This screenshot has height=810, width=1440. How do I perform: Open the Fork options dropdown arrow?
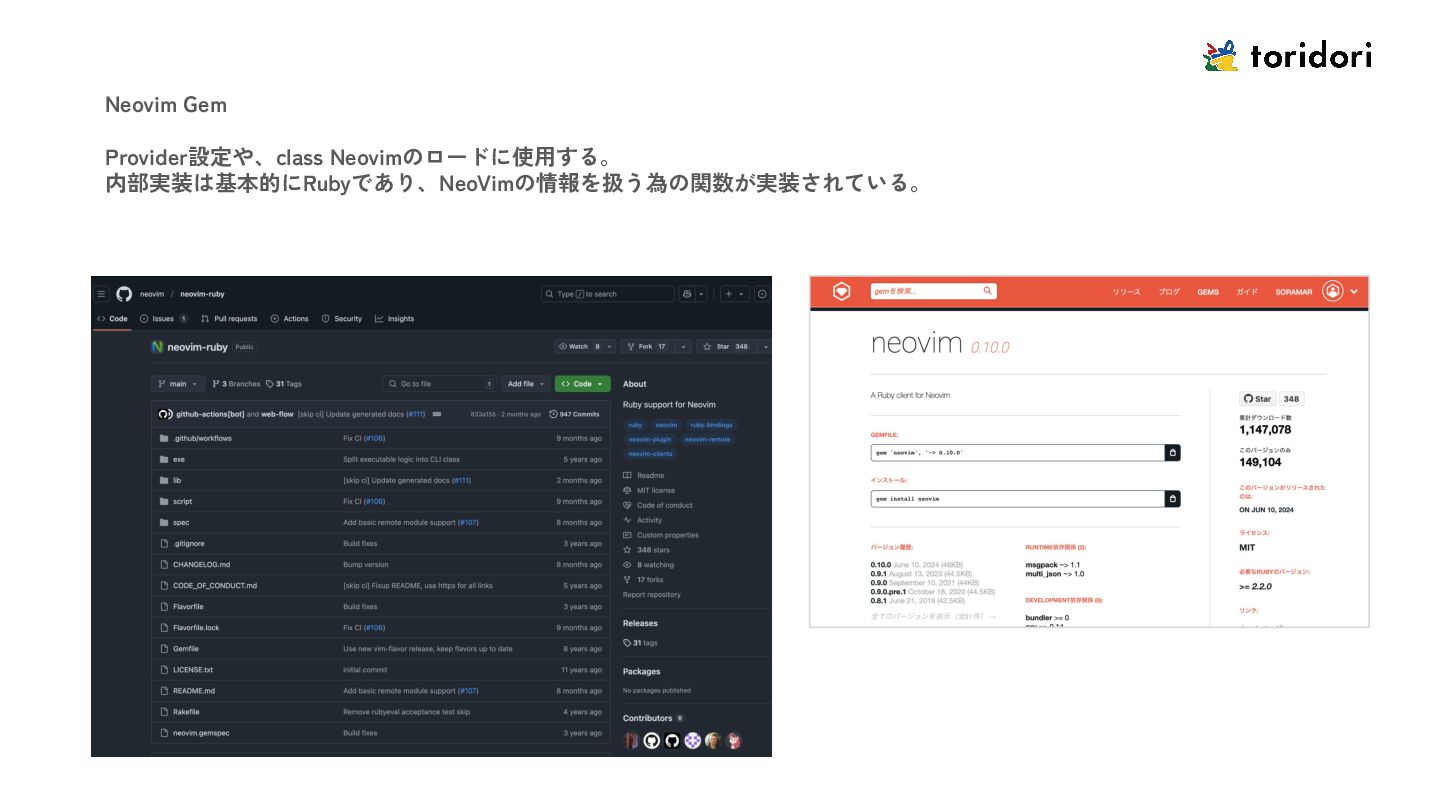[684, 346]
